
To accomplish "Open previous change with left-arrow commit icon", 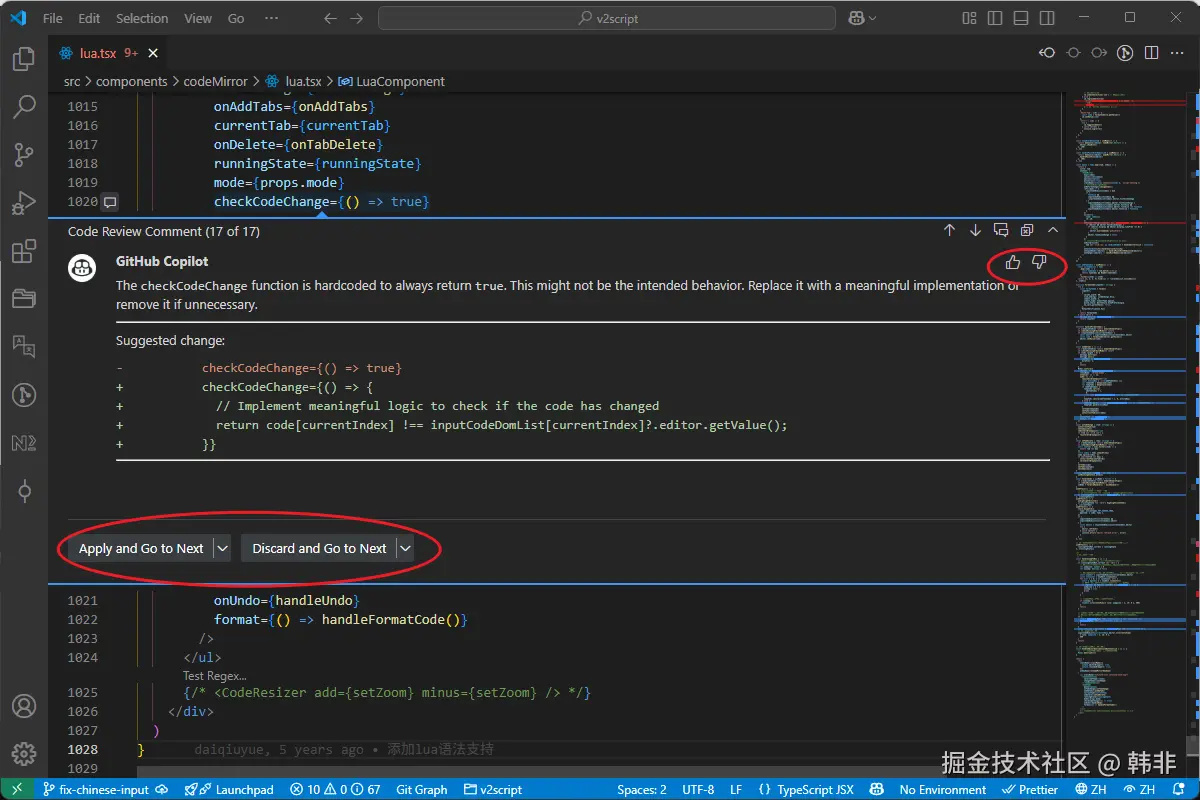I will point(1047,53).
